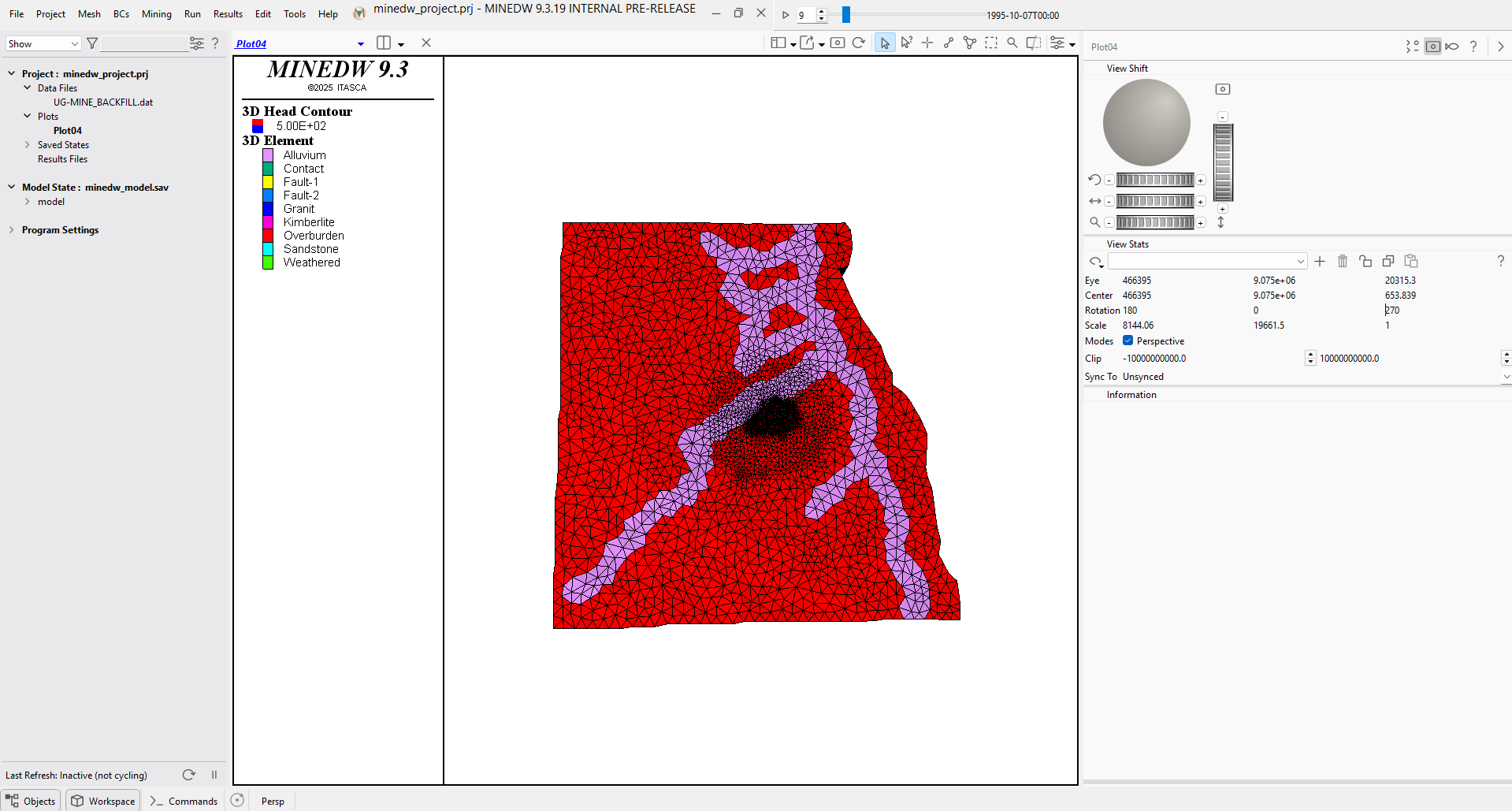
Task: Click the filter funnel icon
Action: [x=92, y=43]
